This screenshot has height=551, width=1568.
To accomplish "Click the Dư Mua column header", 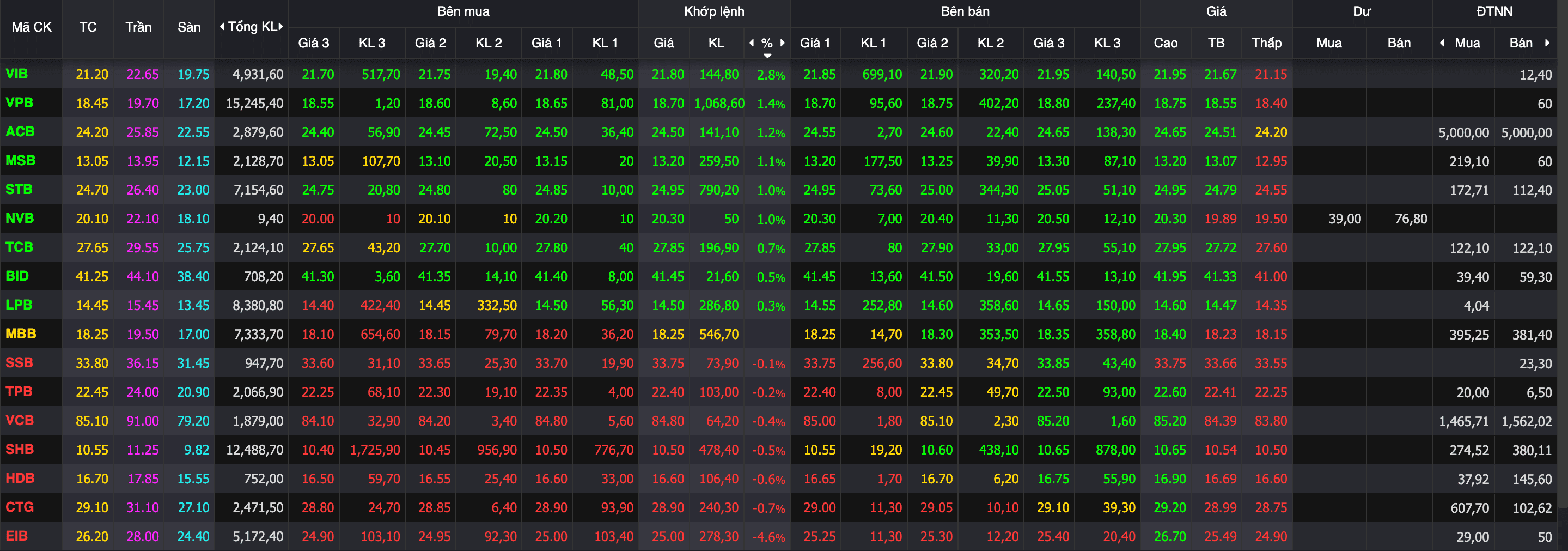I will point(1329,43).
